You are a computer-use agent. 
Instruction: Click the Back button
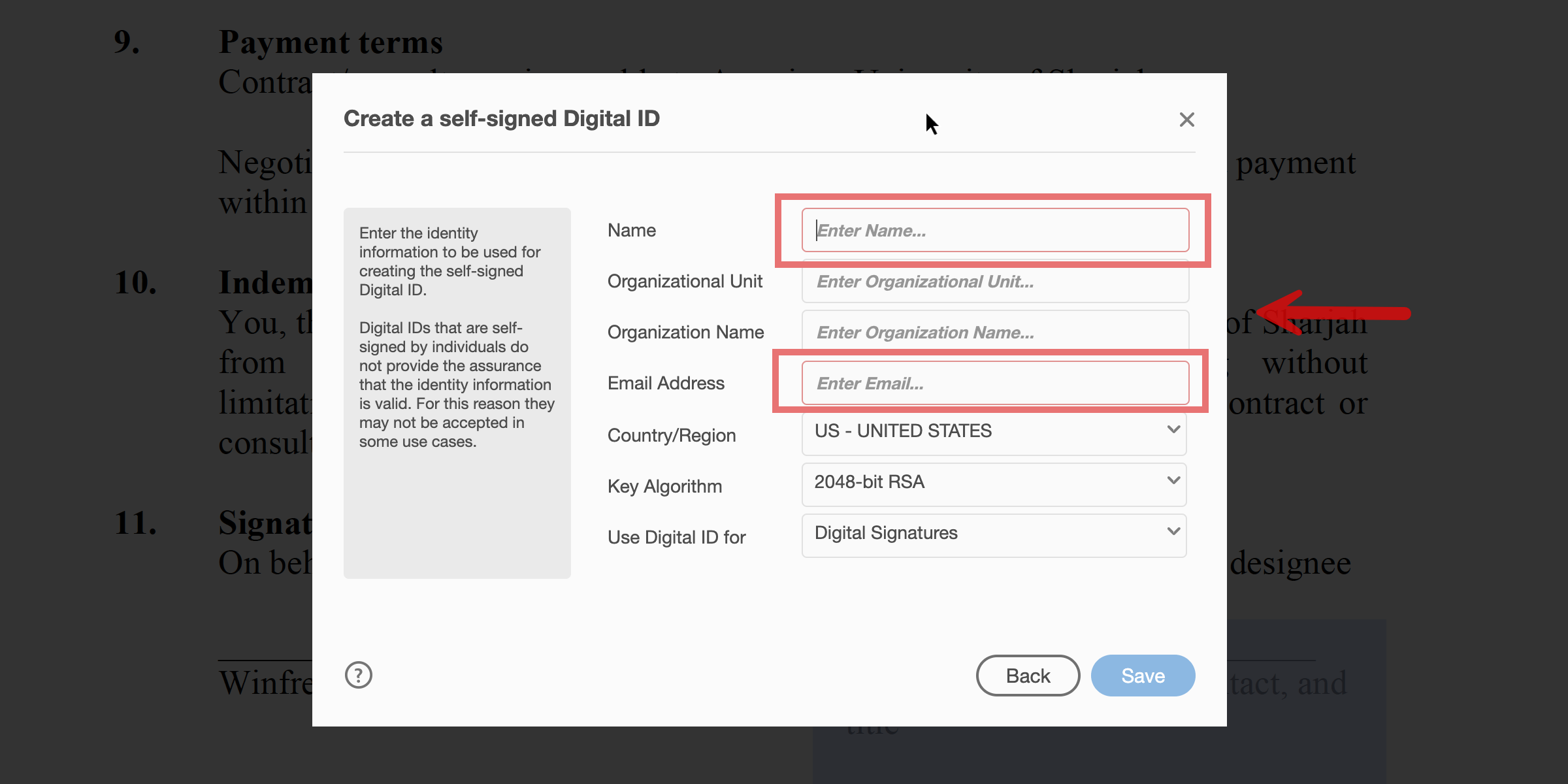point(1027,676)
